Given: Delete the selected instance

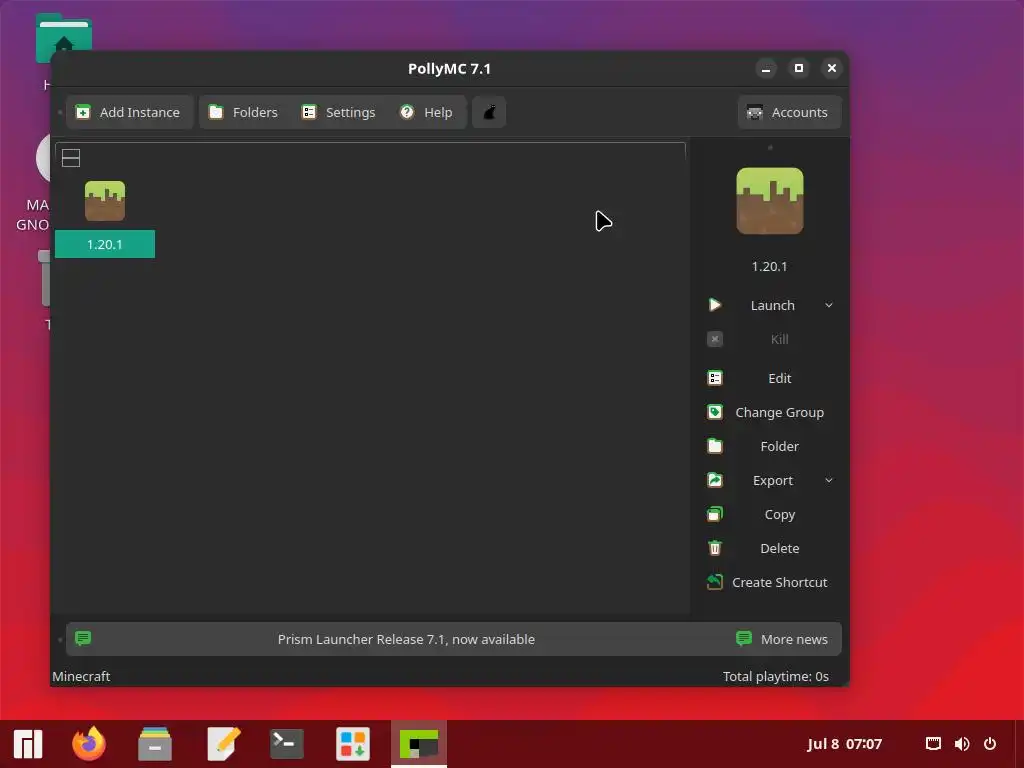Looking at the screenshot, I should pos(769,549).
